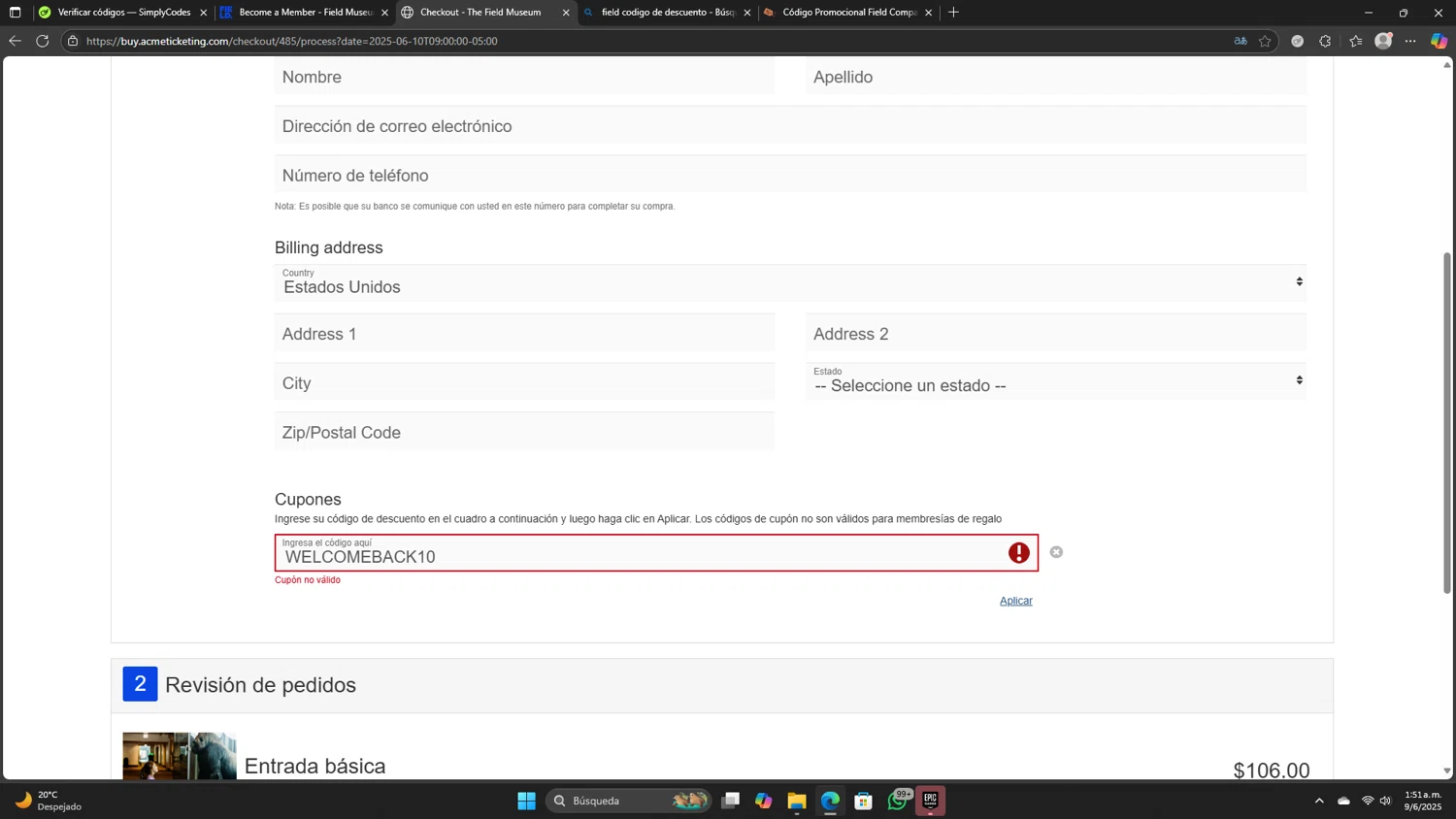Open the tab actions menu icon
This screenshot has width=1456, height=819.
tap(15, 13)
